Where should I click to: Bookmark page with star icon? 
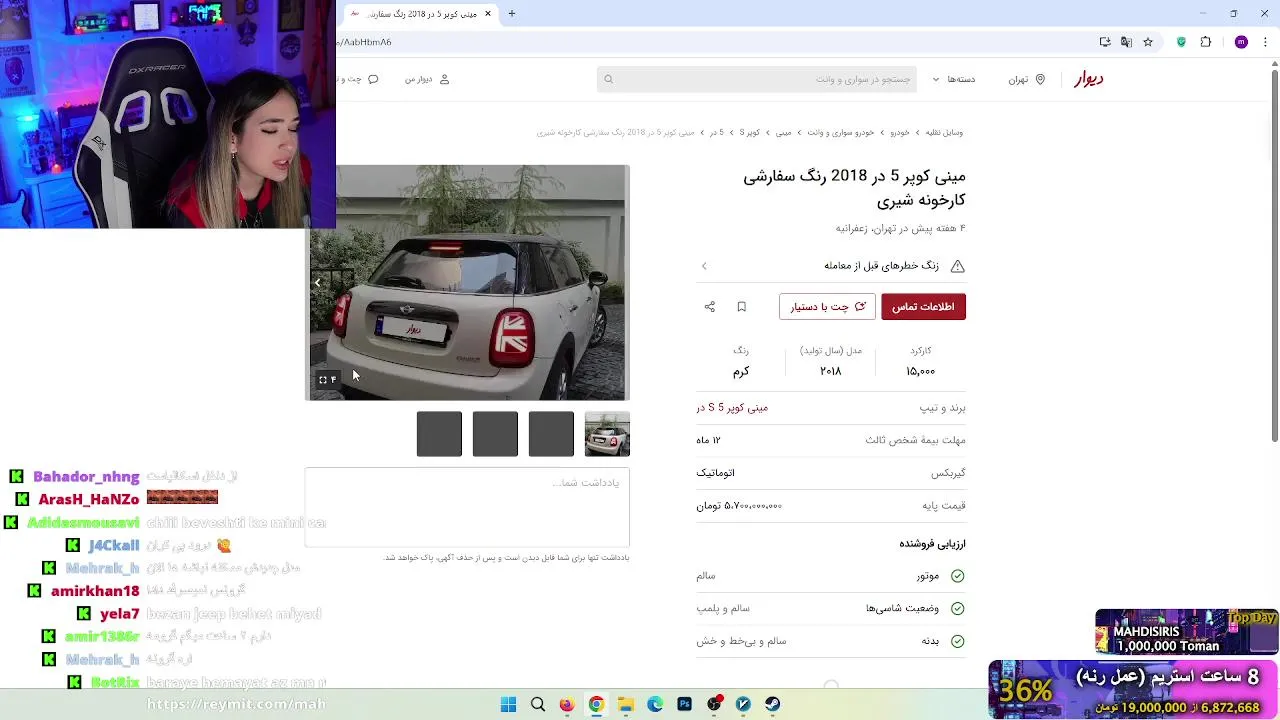pos(1148,42)
